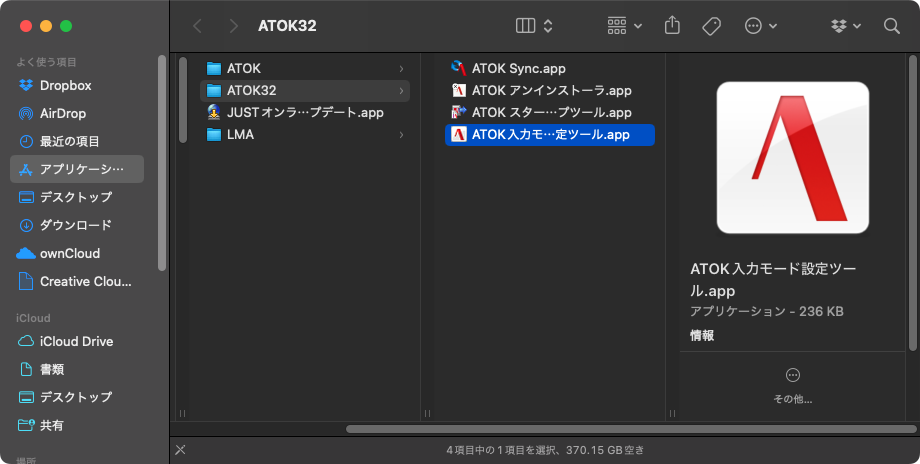920x464 pixels.
Task: Click the large ATOK preview thumbnail
Action: tap(793, 158)
